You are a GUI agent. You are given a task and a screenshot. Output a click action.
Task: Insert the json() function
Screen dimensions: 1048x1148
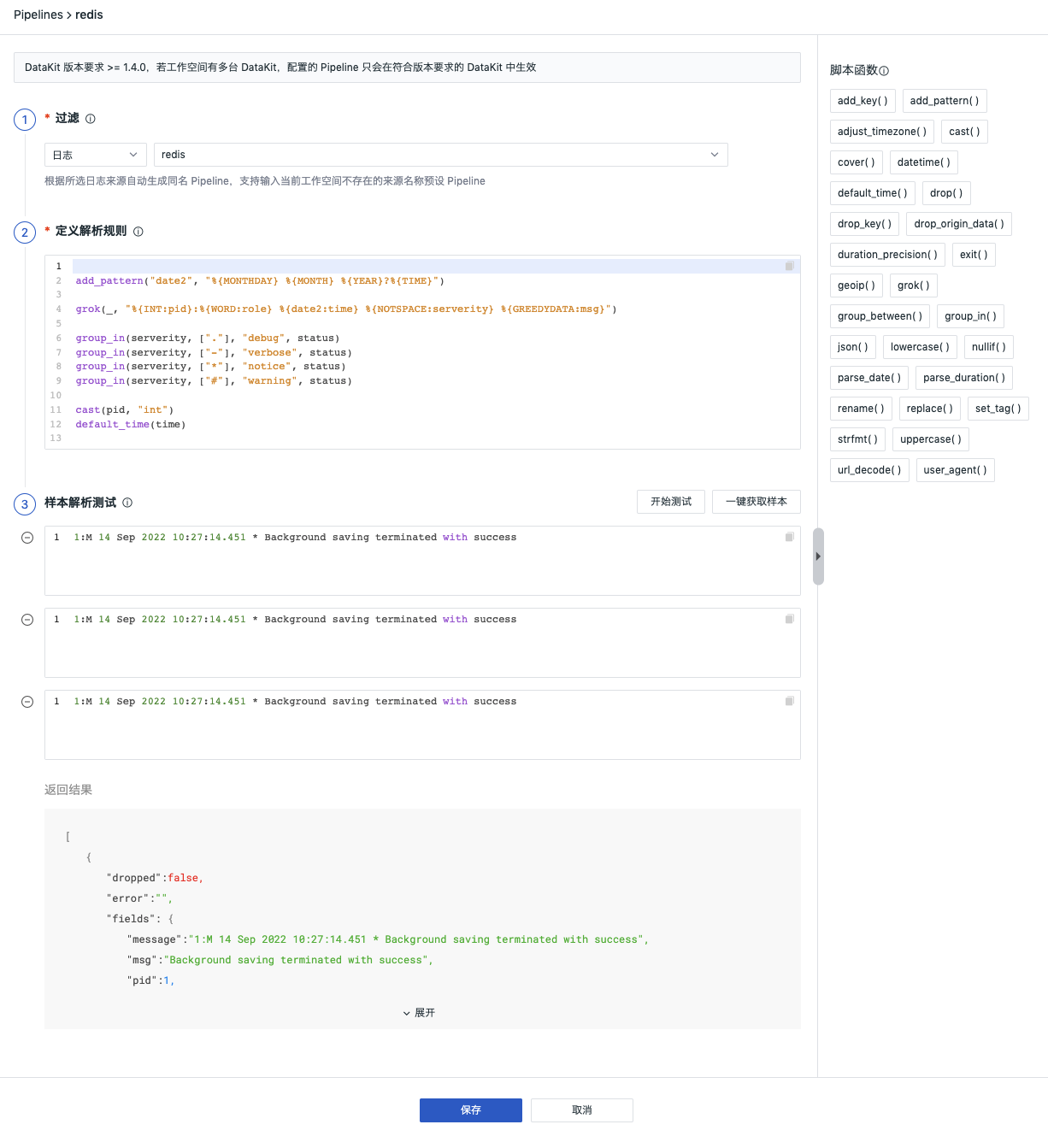tap(853, 347)
